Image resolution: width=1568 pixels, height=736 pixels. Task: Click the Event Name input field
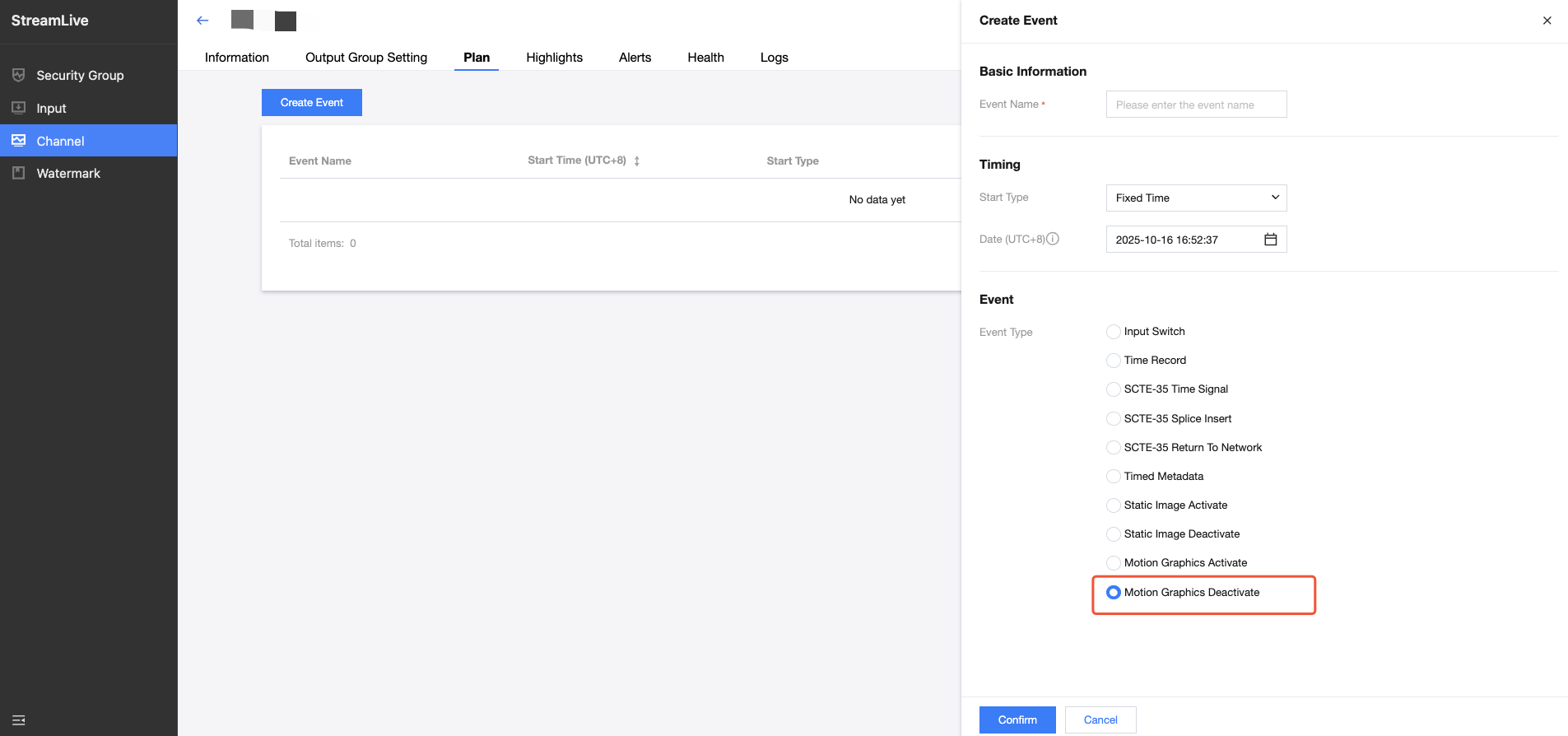1196,105
